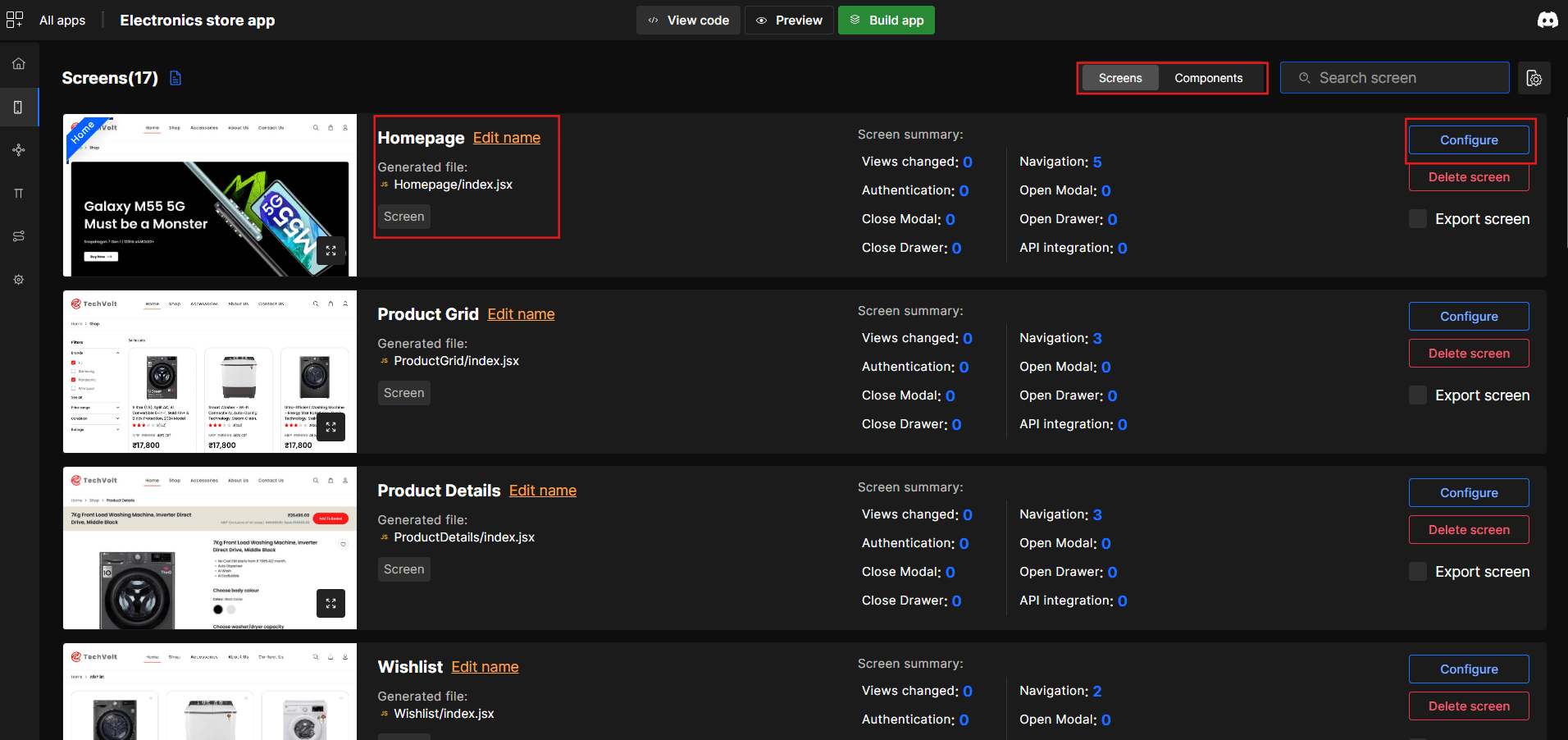Click the View code button
Image resolution: width=1568 pixels, height=740 pixels.
coord(688,20)
